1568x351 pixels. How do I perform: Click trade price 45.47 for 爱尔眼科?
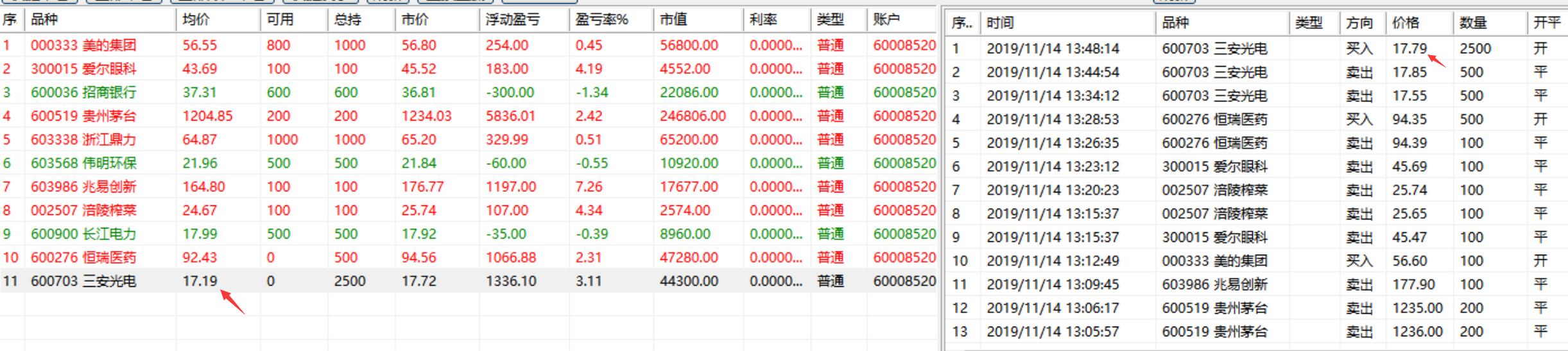click(1409, 237)
